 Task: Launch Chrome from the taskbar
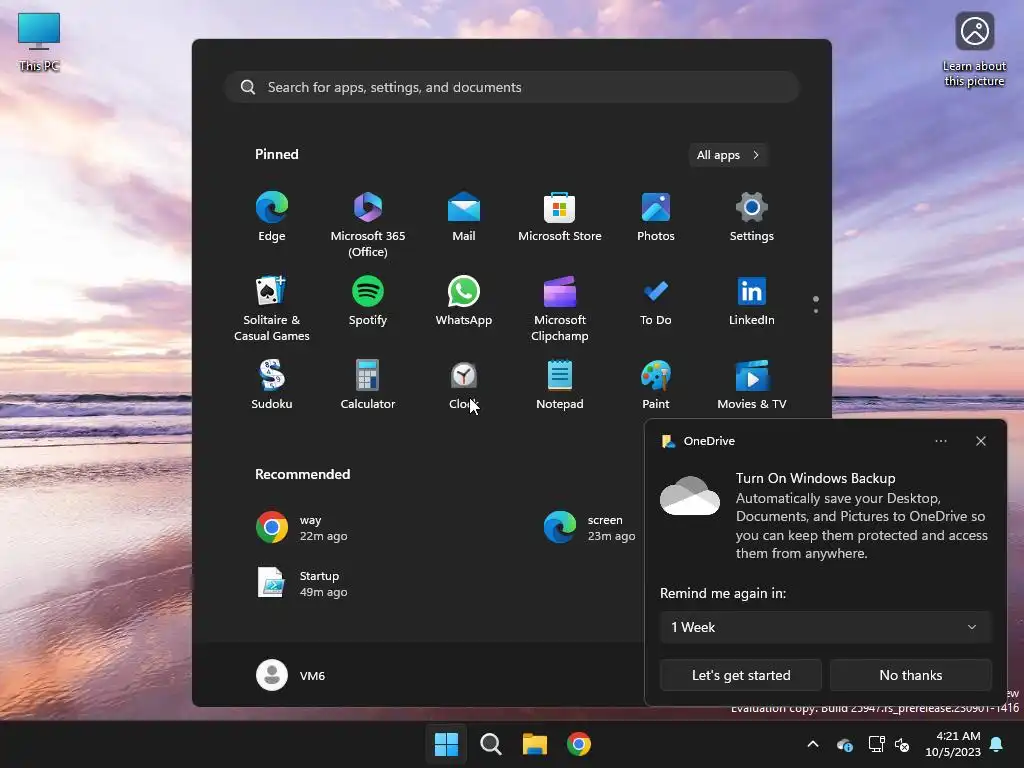click(579, 744)
